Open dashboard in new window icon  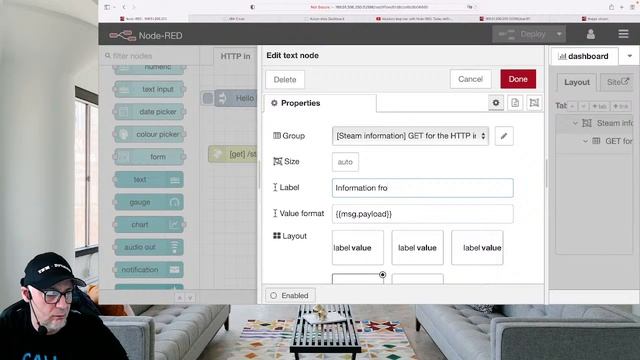coord(625,82)
